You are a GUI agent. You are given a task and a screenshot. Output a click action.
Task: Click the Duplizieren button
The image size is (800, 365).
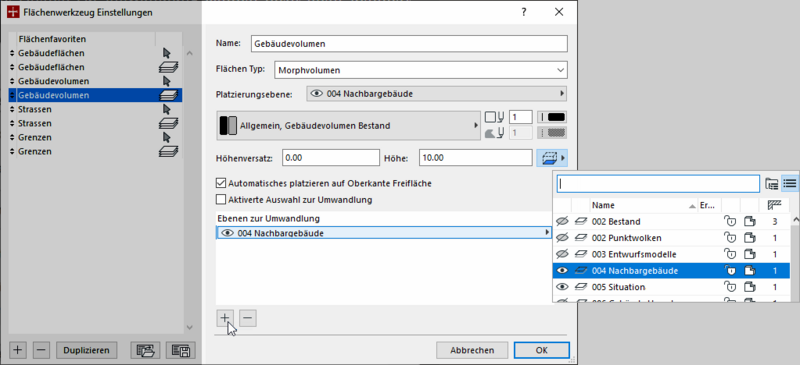pyautogui.click(x=86, y=350)
